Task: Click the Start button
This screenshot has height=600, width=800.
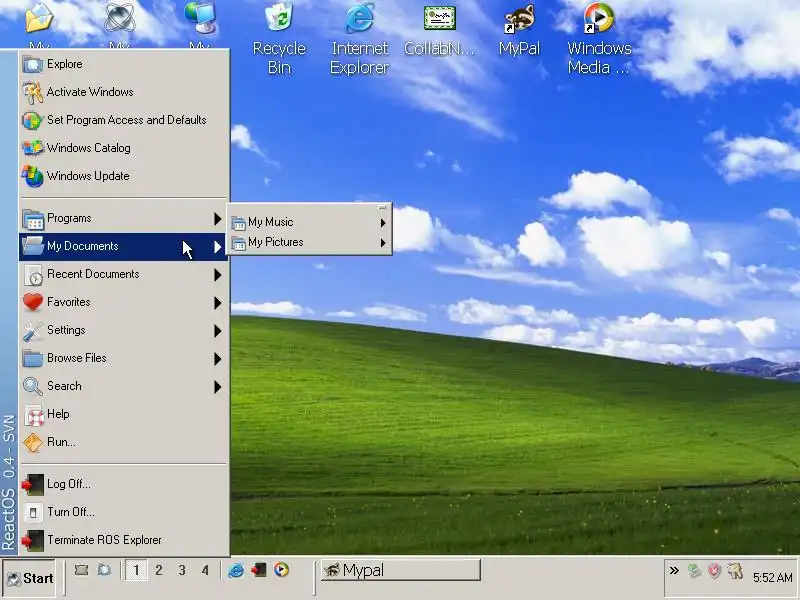Action: tap(30, 579)
